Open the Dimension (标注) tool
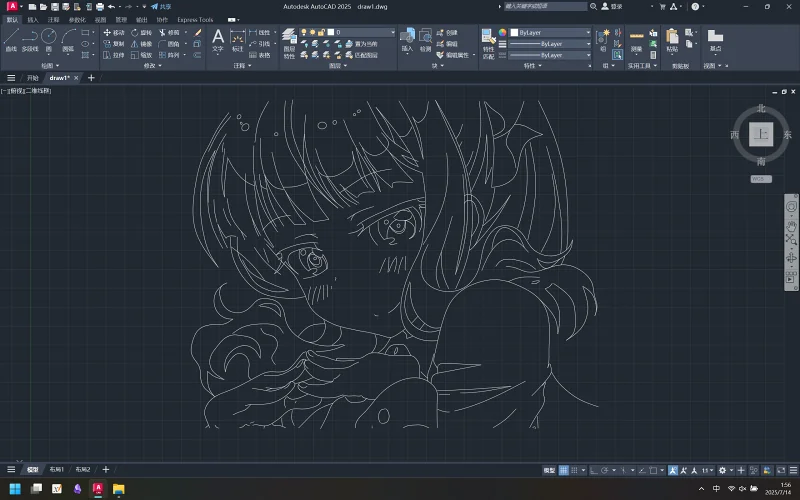800x500 pixels. (x=238, y=40)
